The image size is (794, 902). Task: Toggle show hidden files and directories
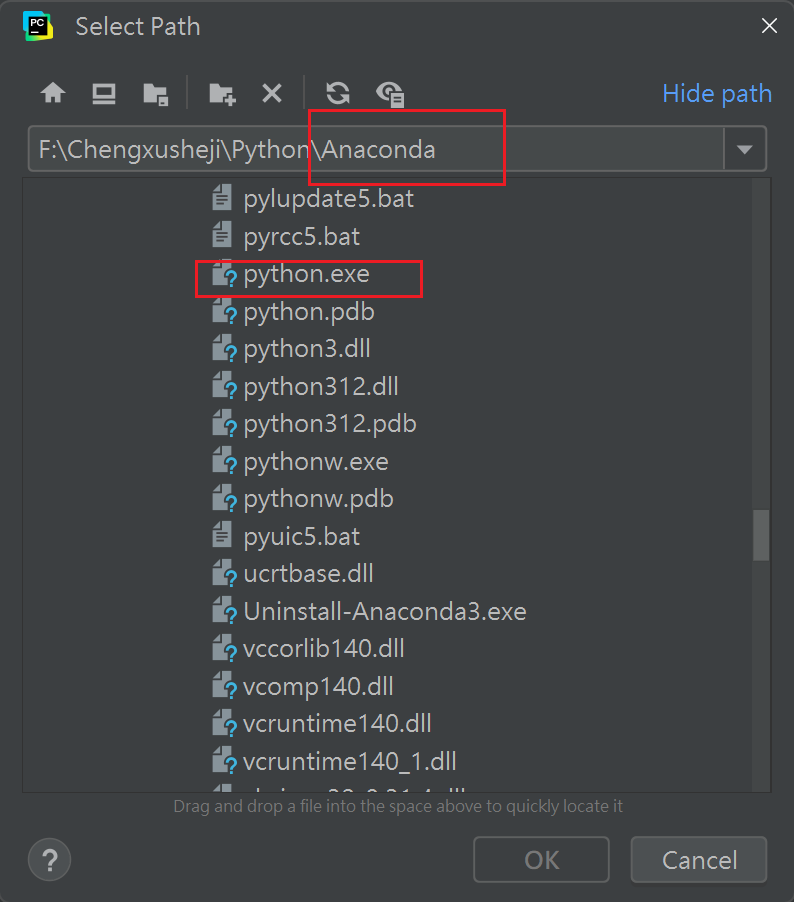pyautogui.click(x=391, y=94)
